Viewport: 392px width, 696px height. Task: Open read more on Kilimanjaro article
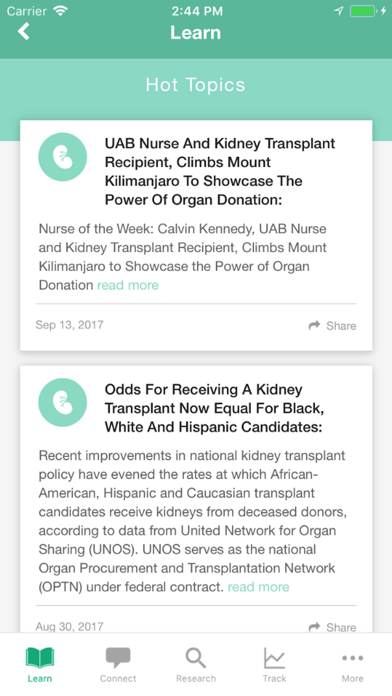coord(128,285)
